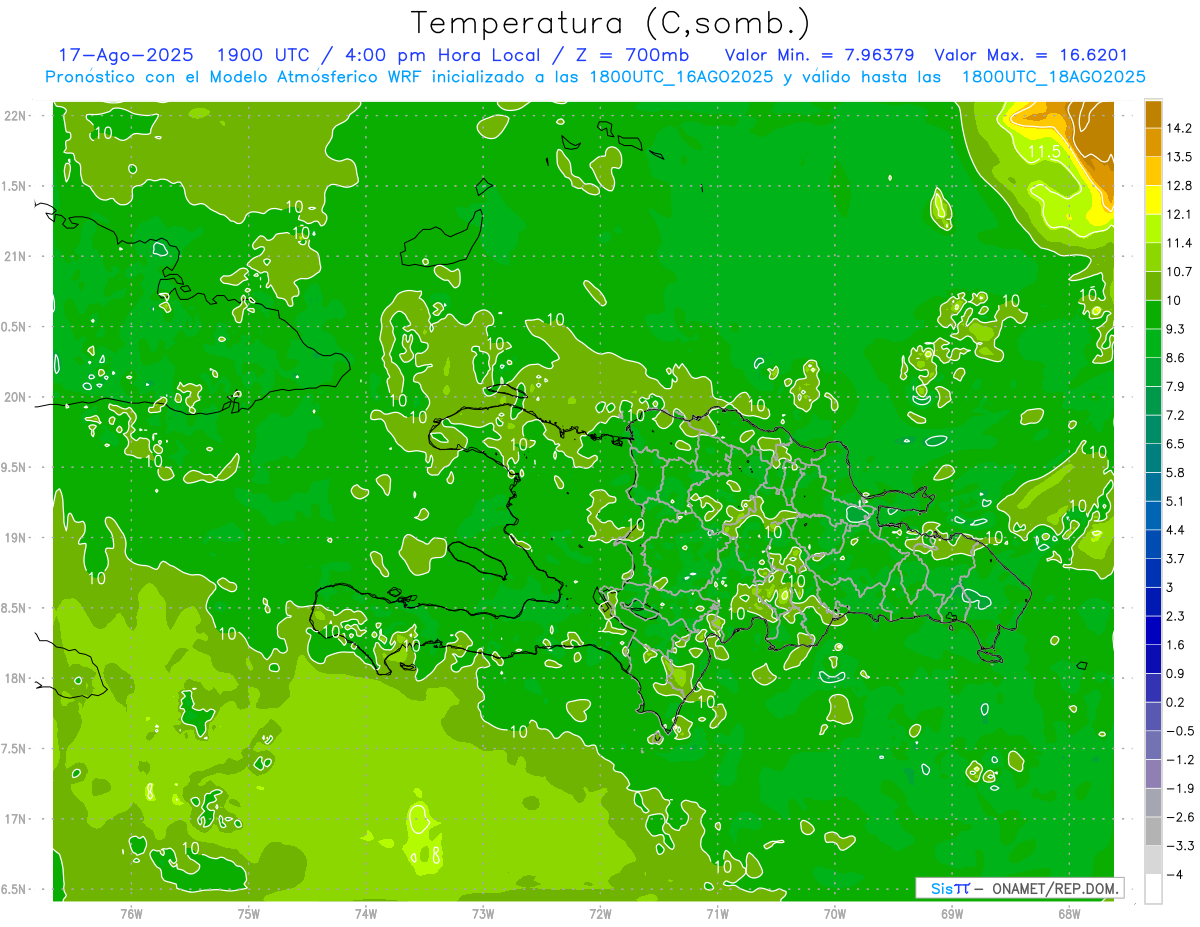Viewport: 1200px width, 927px height.
Task: Click the '70W' longitude axis label
Action: click(835, 914)
